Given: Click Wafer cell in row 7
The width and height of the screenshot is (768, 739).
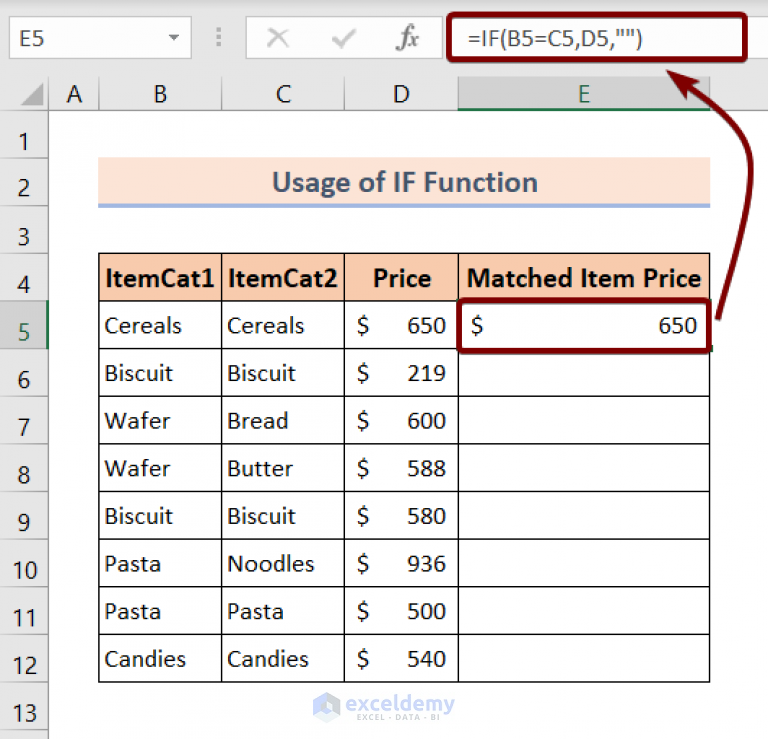Looking at the screenshot, I should [160, 421].
